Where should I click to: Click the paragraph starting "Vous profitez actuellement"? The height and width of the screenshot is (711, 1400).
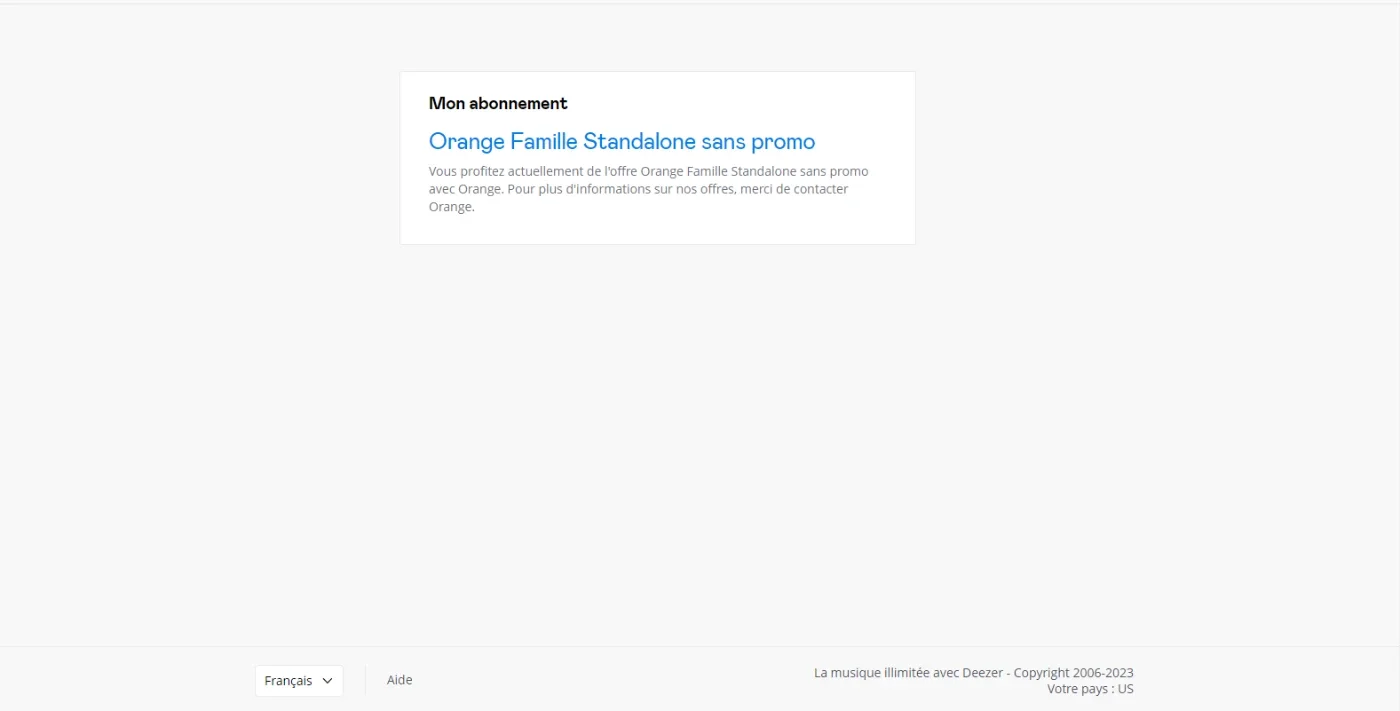coord(649,189)
